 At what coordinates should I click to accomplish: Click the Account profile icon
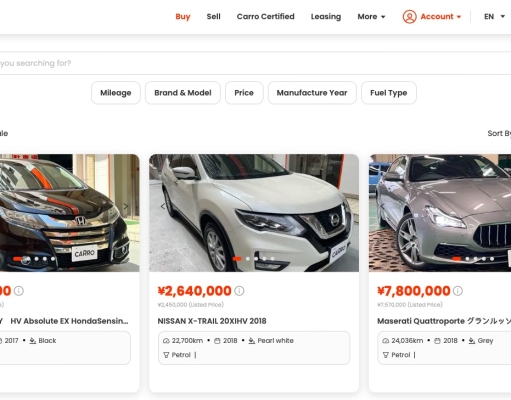click(409, 17)
